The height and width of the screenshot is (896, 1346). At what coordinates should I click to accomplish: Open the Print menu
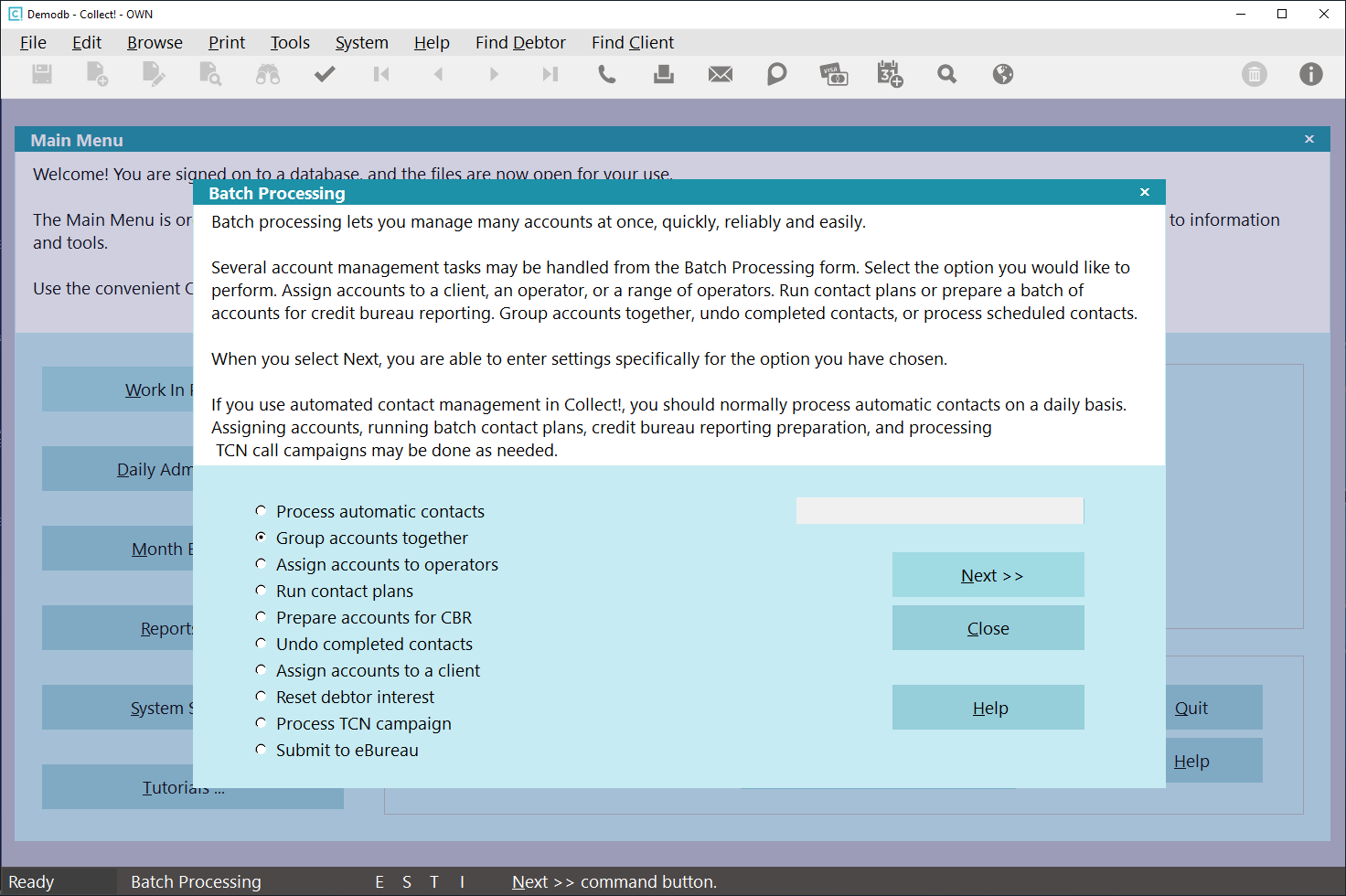tap(227, 42)
